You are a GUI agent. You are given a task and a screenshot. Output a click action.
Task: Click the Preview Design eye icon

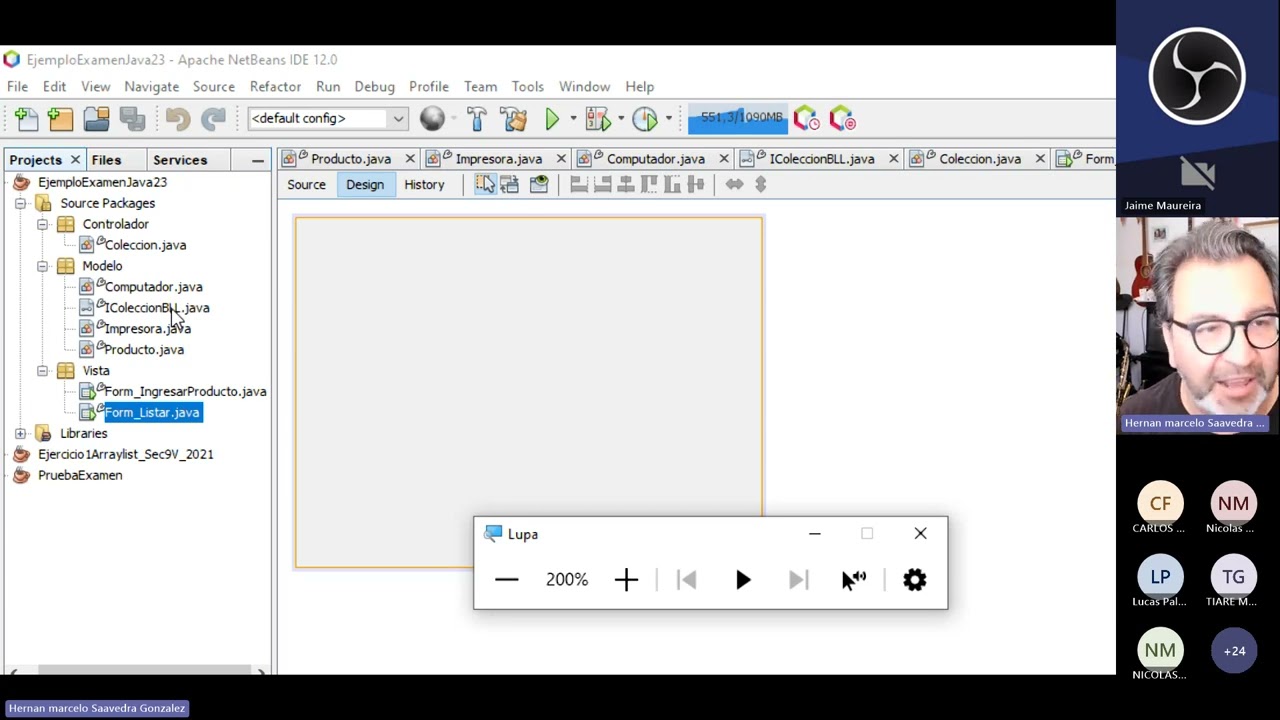click(x=539, y=184)
